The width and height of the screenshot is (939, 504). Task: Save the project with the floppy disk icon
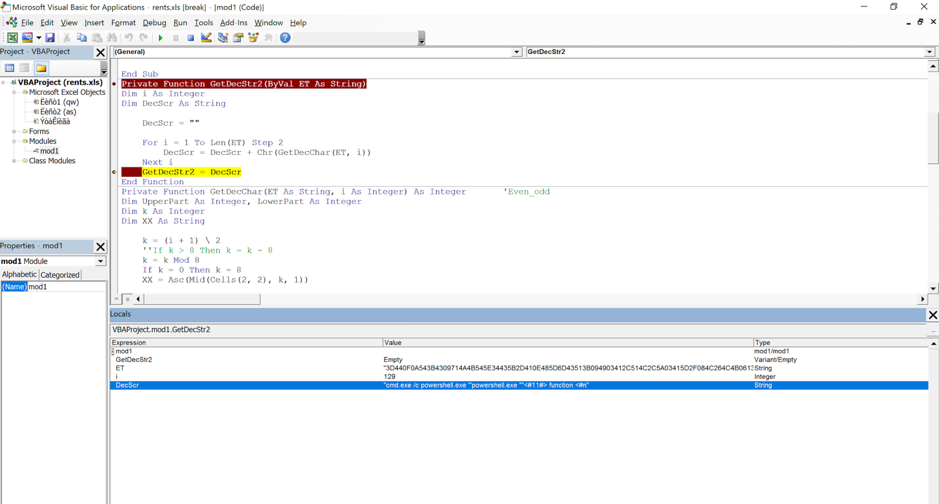tap(49, 38)
